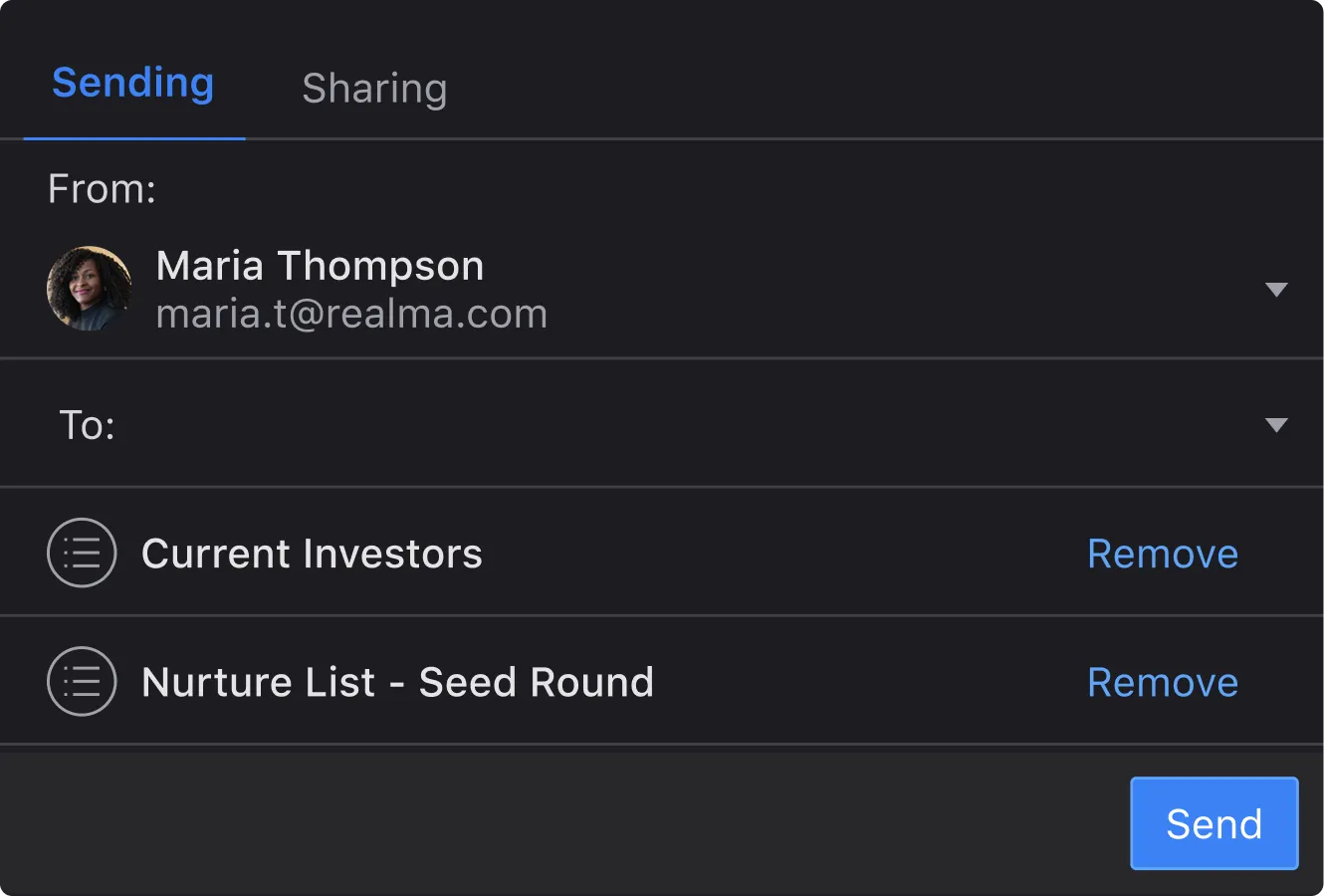Select the Current Investors list name

tap(312, 554)
